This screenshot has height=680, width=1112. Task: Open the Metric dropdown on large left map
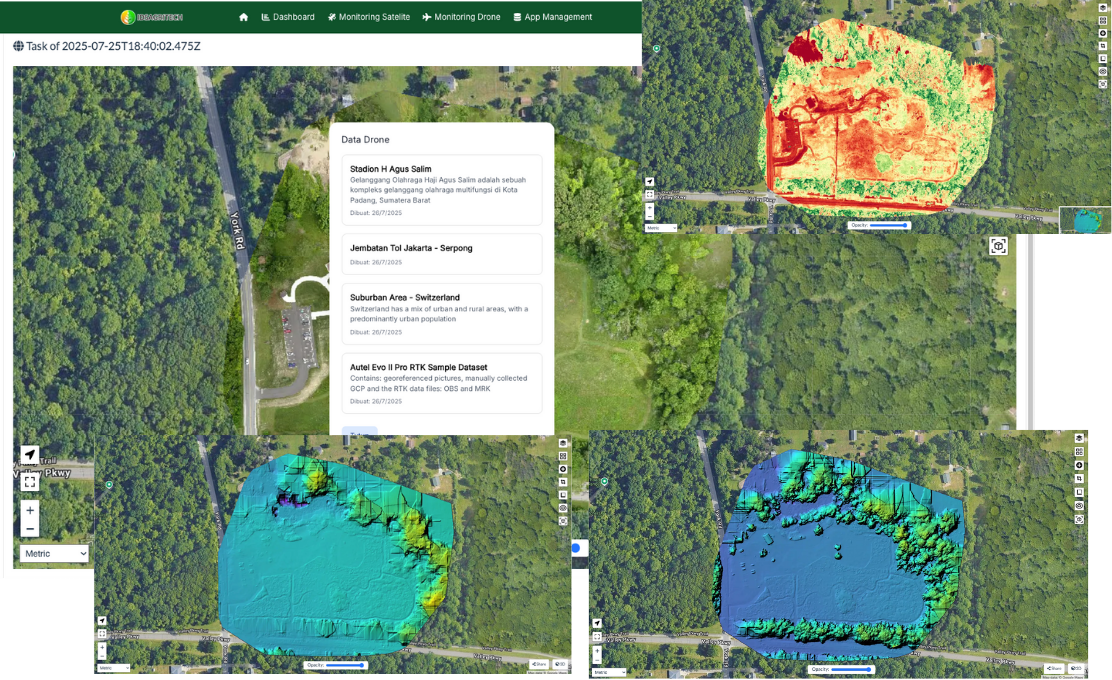[x=55, y=553]
